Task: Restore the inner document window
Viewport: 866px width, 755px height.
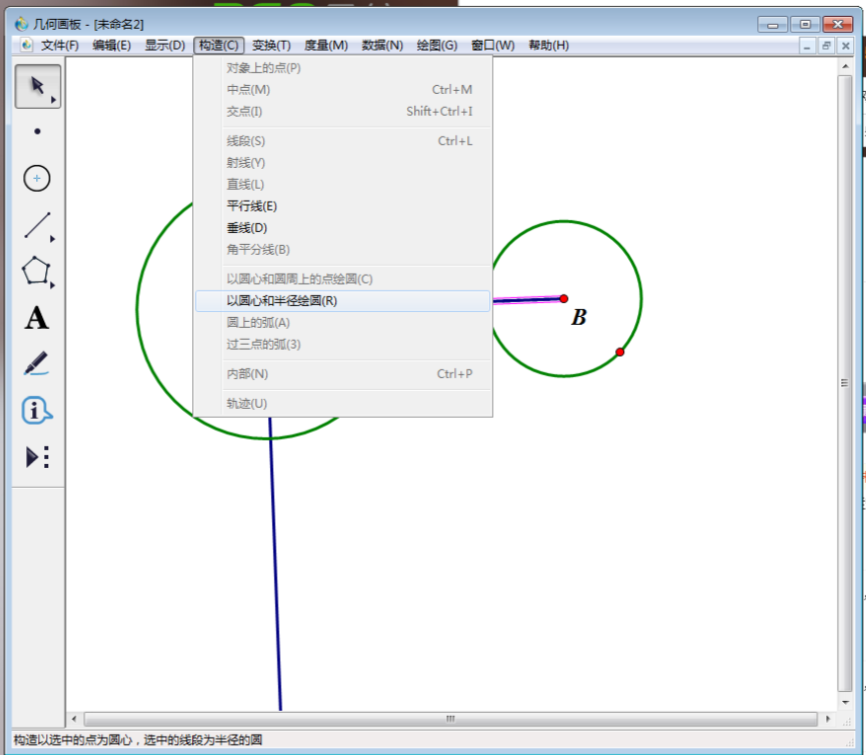Action: pos(826,46)
